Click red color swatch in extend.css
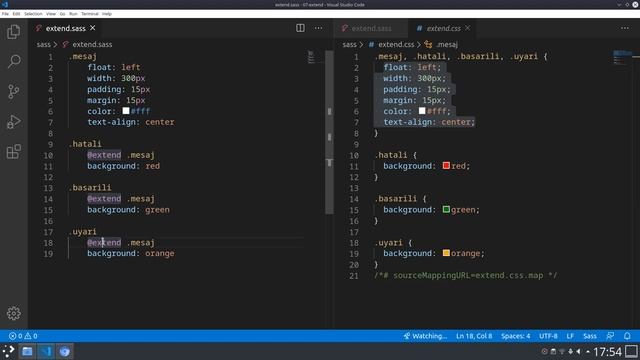The height and width of the screenshot is (360, 640). (446, 165)
